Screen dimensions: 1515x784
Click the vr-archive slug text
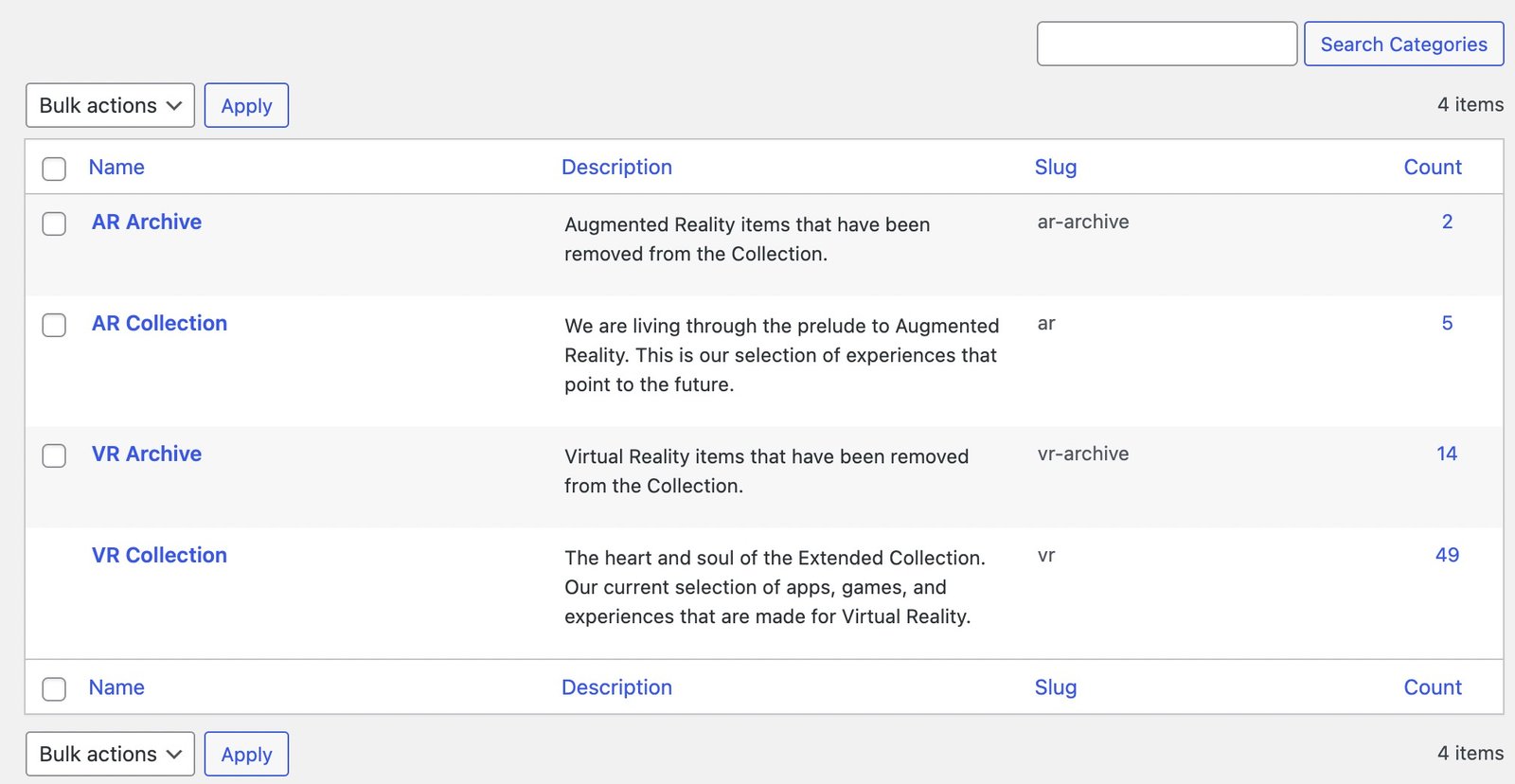click(x=1083, y=454)
